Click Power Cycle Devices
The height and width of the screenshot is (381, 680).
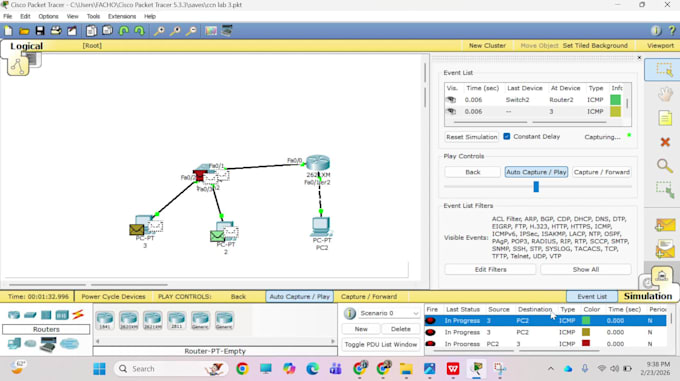(113, 296)
